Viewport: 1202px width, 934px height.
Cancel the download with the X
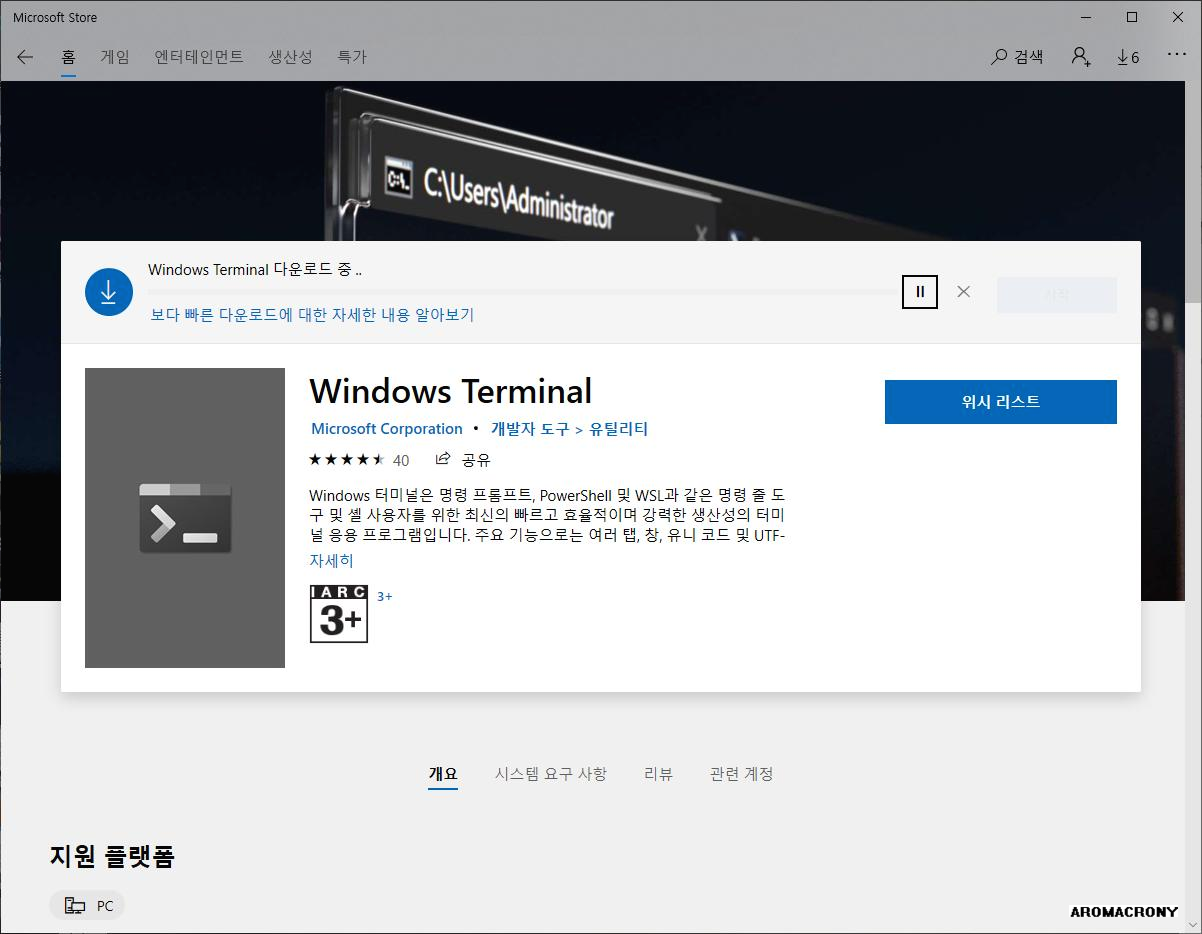point(963,292)
